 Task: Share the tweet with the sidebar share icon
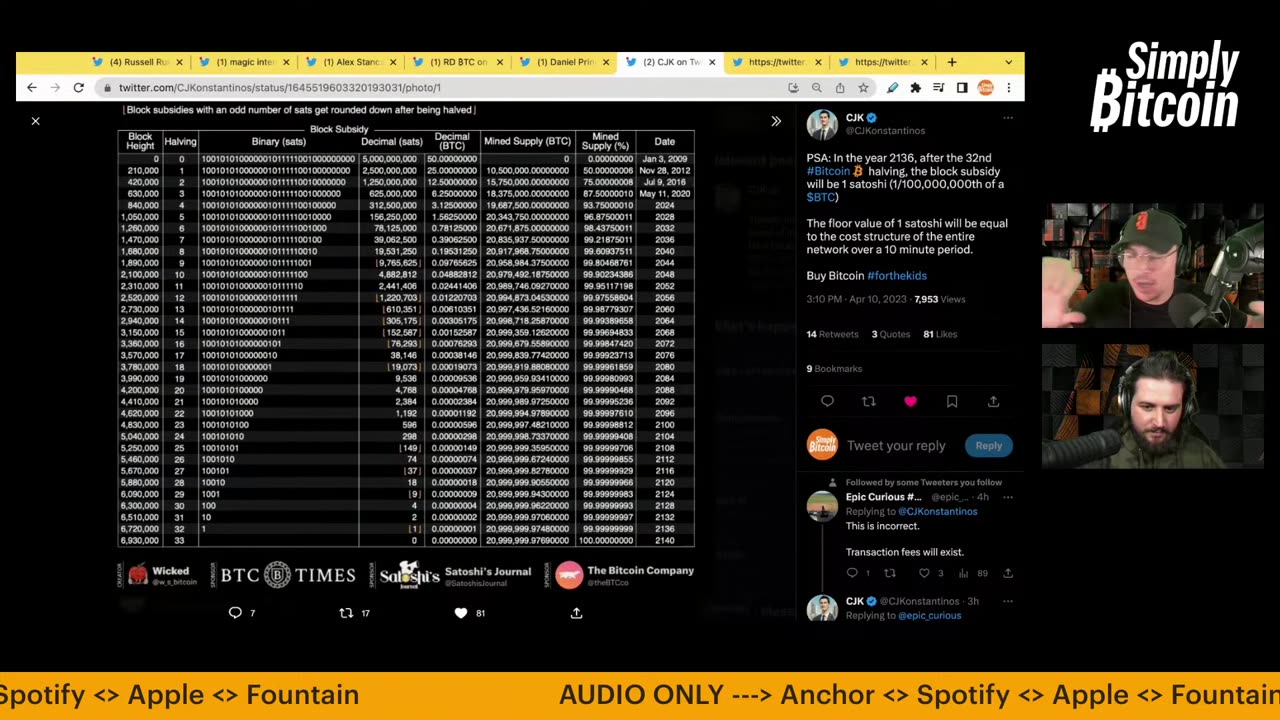pyautogui.click(x=993, y=401)
